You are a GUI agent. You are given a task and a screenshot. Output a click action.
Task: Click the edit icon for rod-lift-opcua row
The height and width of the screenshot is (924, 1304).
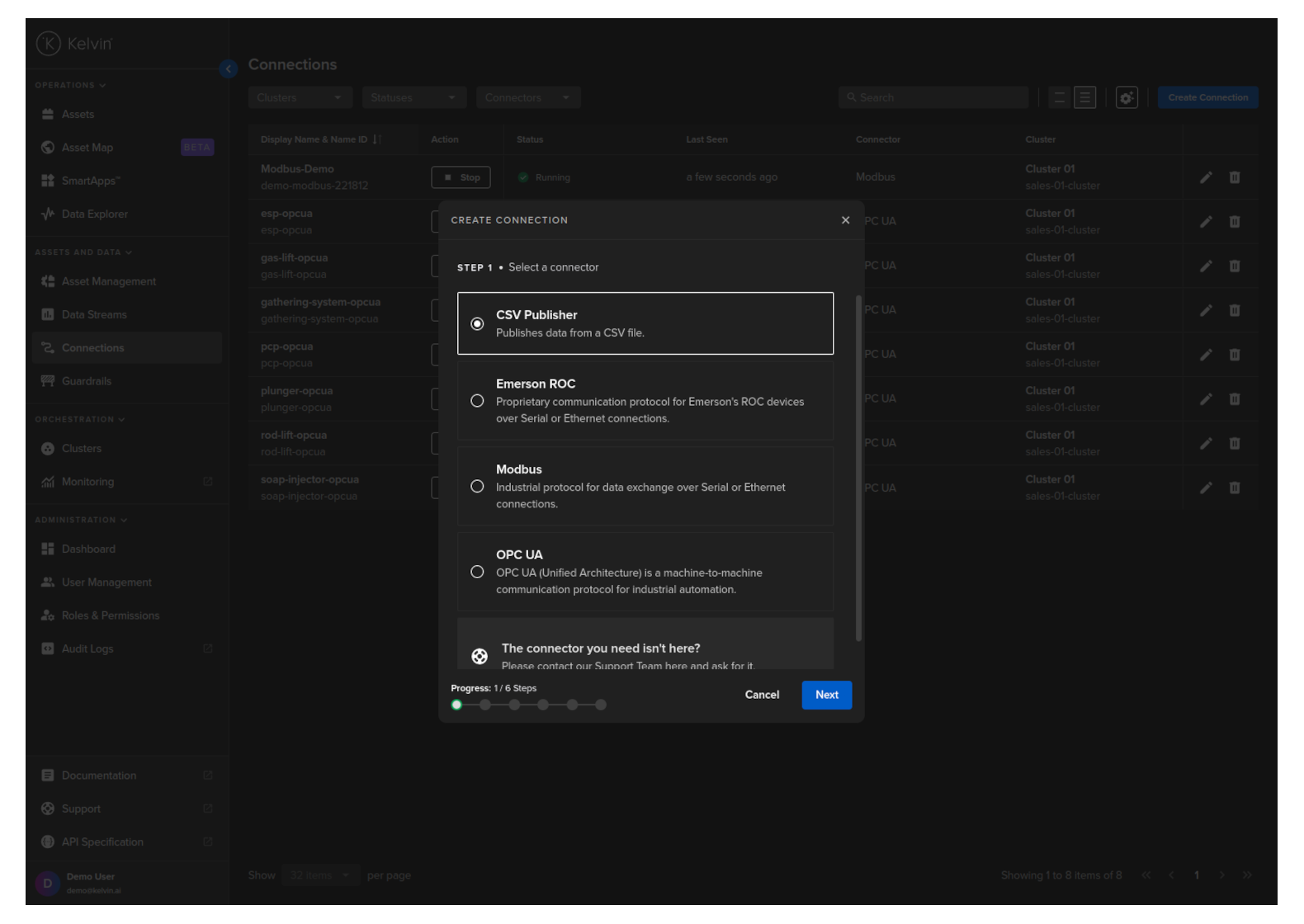pyautogui.click(x=1206, y=443)
